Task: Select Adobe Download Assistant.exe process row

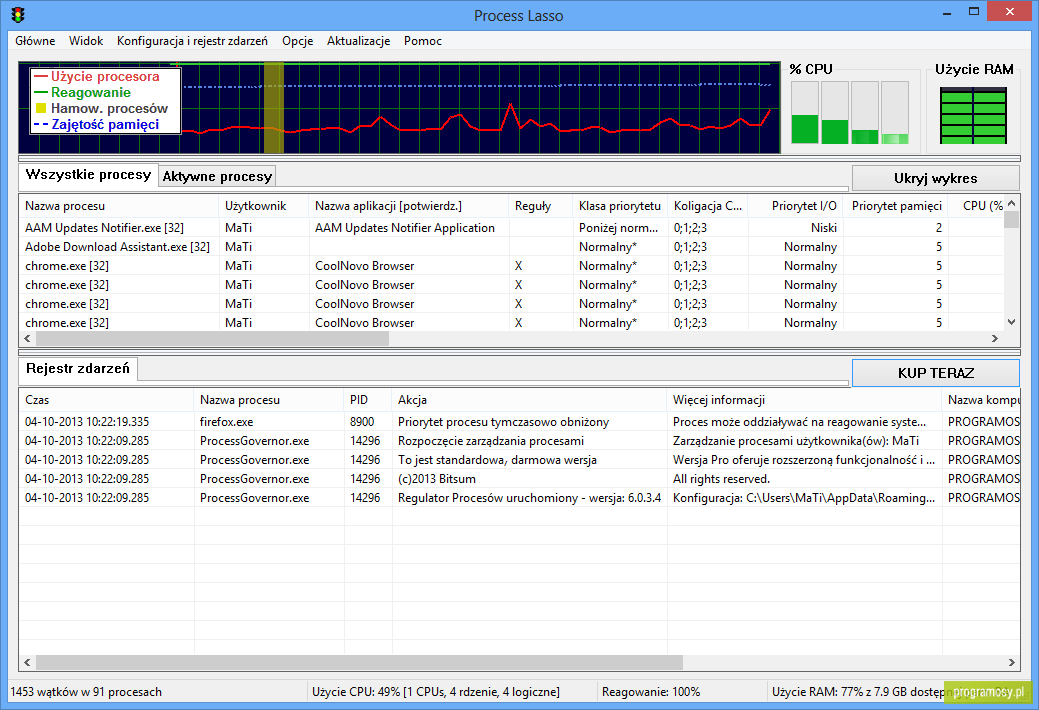Action: tap(511, 247)
